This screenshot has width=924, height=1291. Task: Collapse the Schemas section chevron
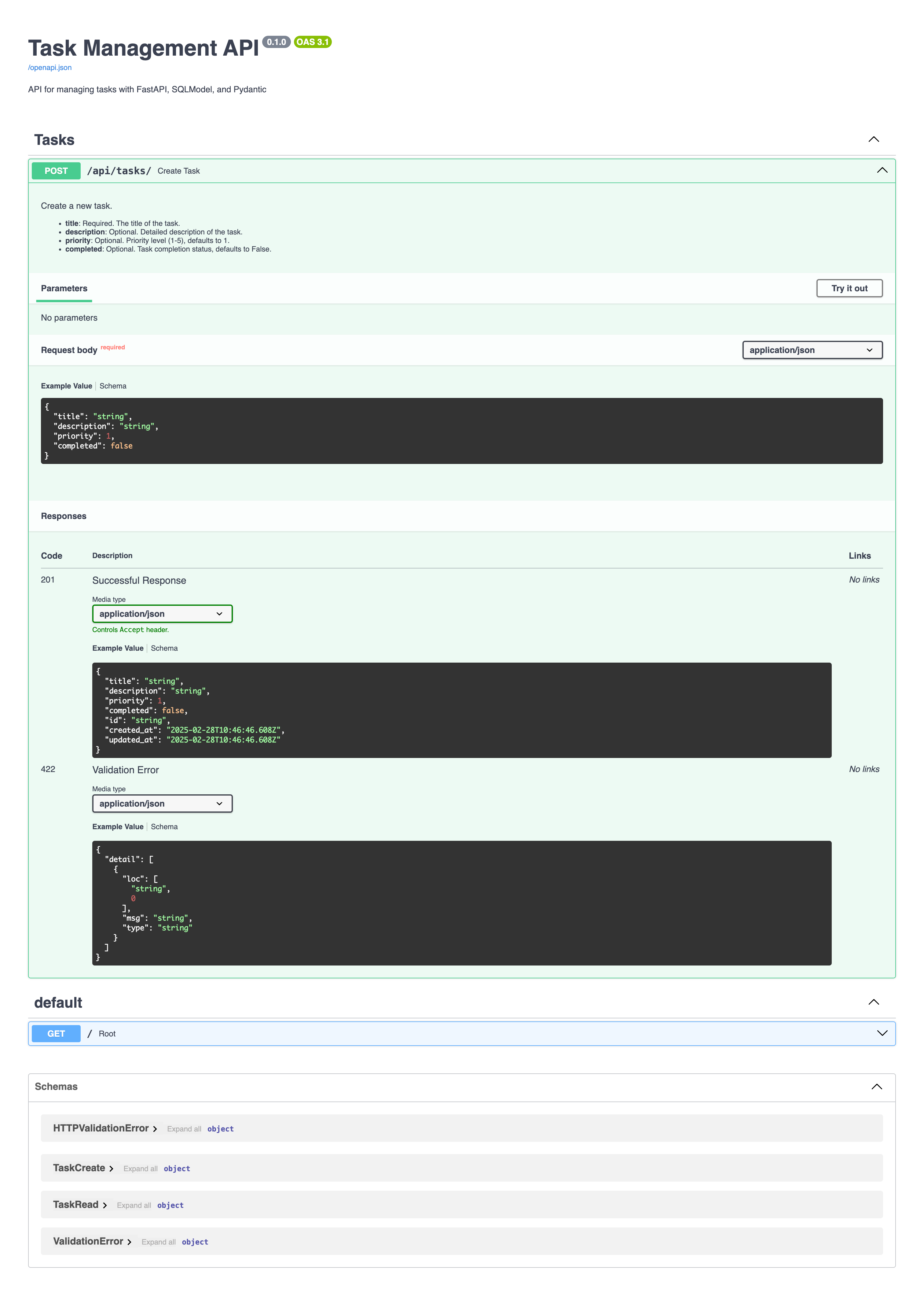click(x=876, y=1087)
